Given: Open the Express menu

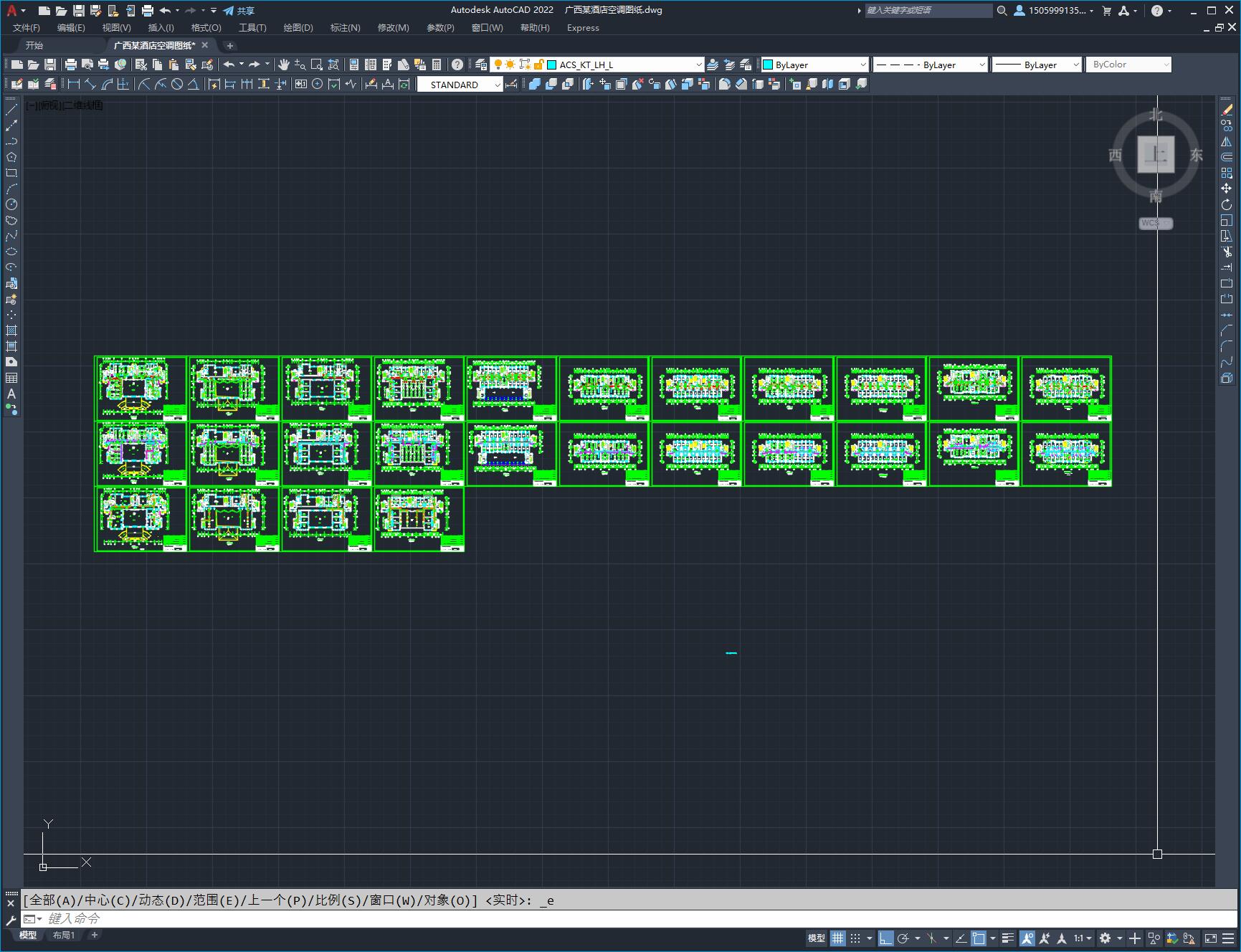Looking at the screenshot, I should [x=583, y=28].
